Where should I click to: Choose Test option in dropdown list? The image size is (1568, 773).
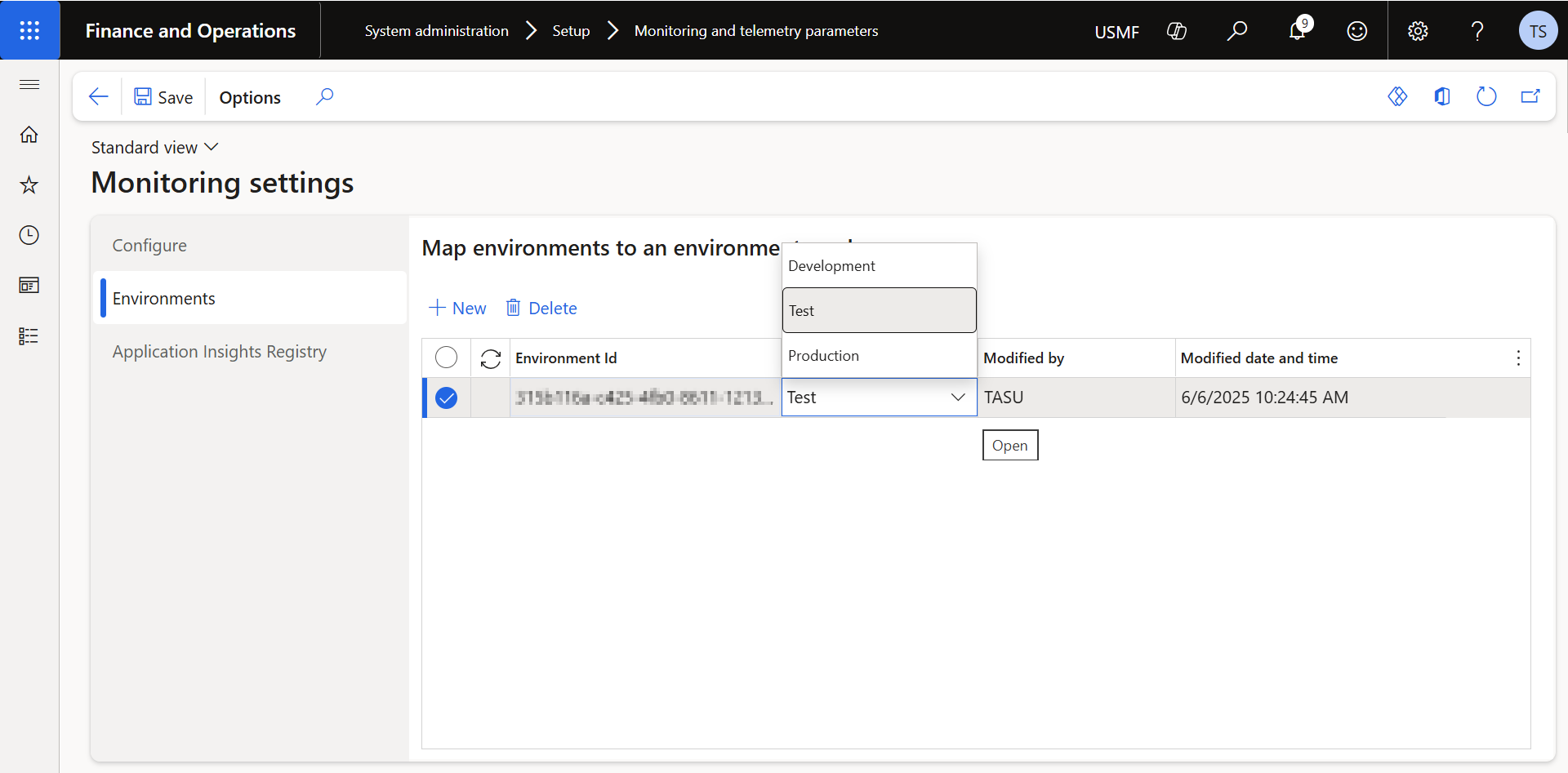(x=880, y=310)
